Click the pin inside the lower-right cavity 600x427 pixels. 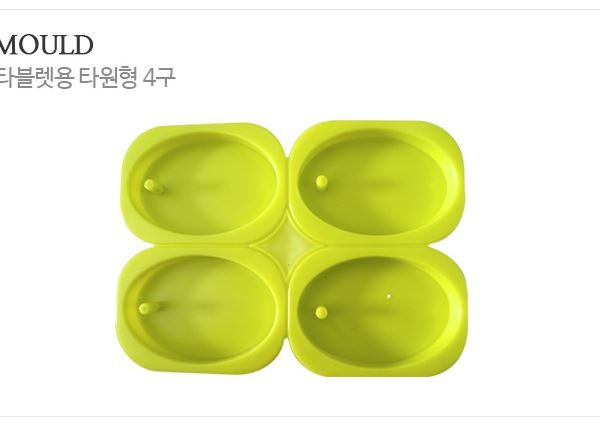click(x=321, y=312)
